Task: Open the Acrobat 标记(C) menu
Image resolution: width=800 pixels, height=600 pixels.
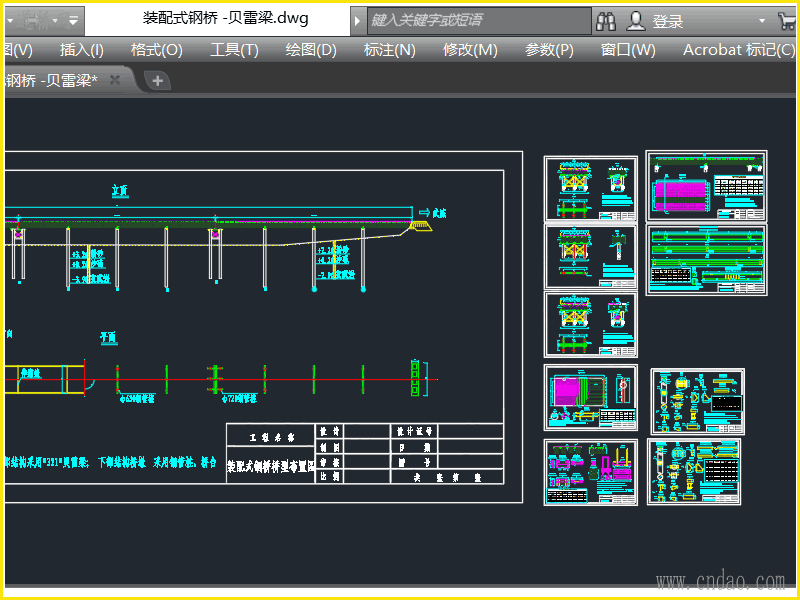Action: click(739, 50)
